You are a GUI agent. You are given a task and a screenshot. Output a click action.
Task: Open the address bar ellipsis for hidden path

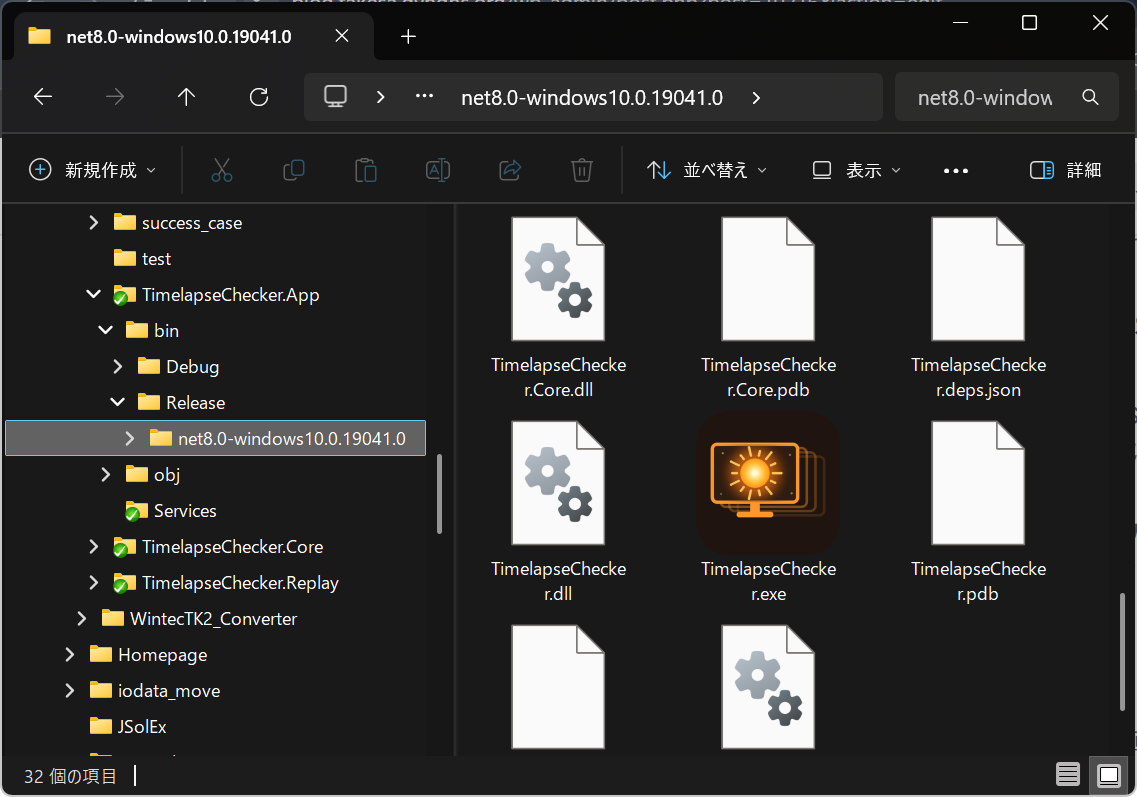coord(424,96)
